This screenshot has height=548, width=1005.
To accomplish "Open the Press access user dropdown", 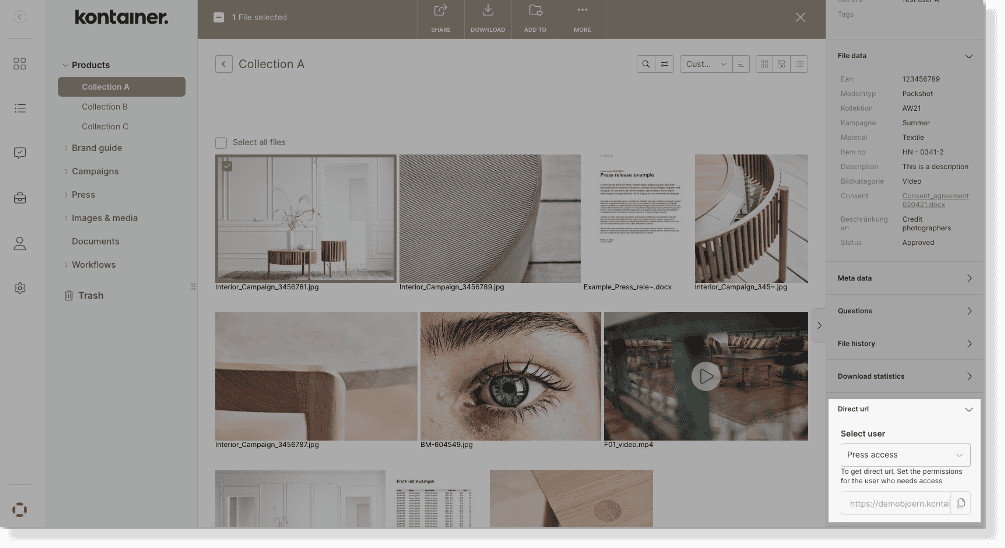I will tap(905, 455).
